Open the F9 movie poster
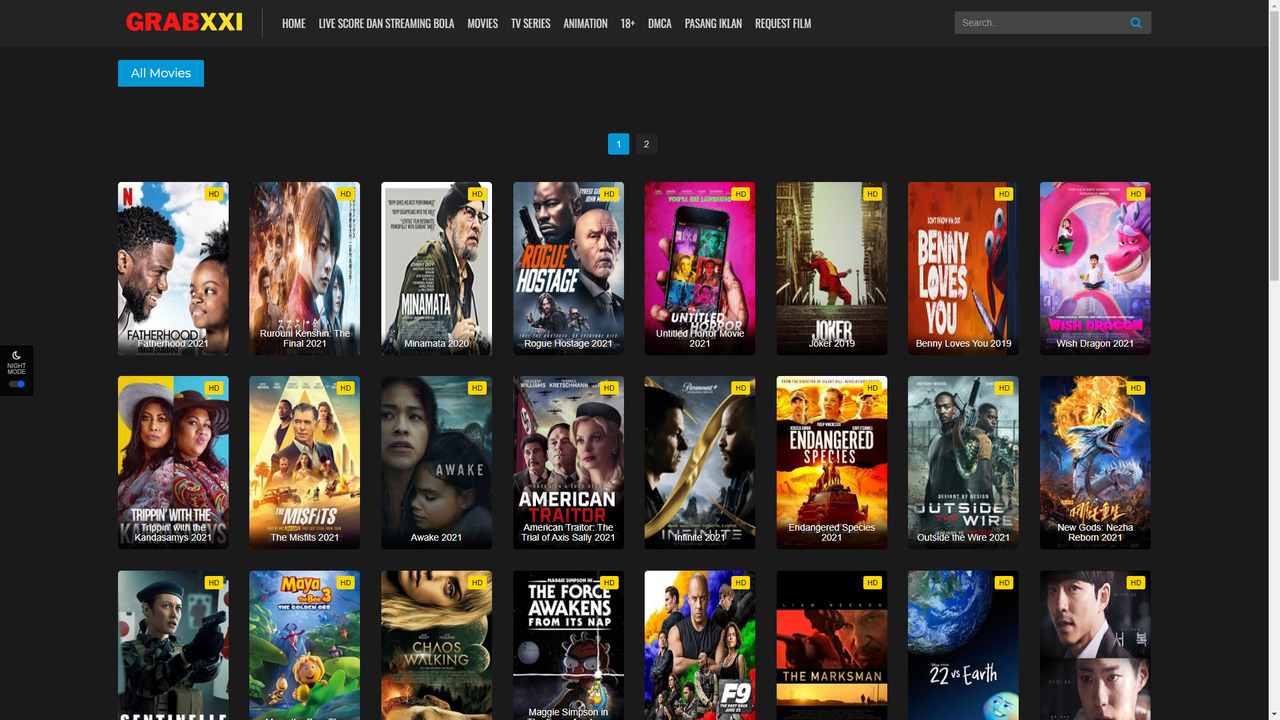Viewport: 1280px width, 720px height. click(700, 645)
